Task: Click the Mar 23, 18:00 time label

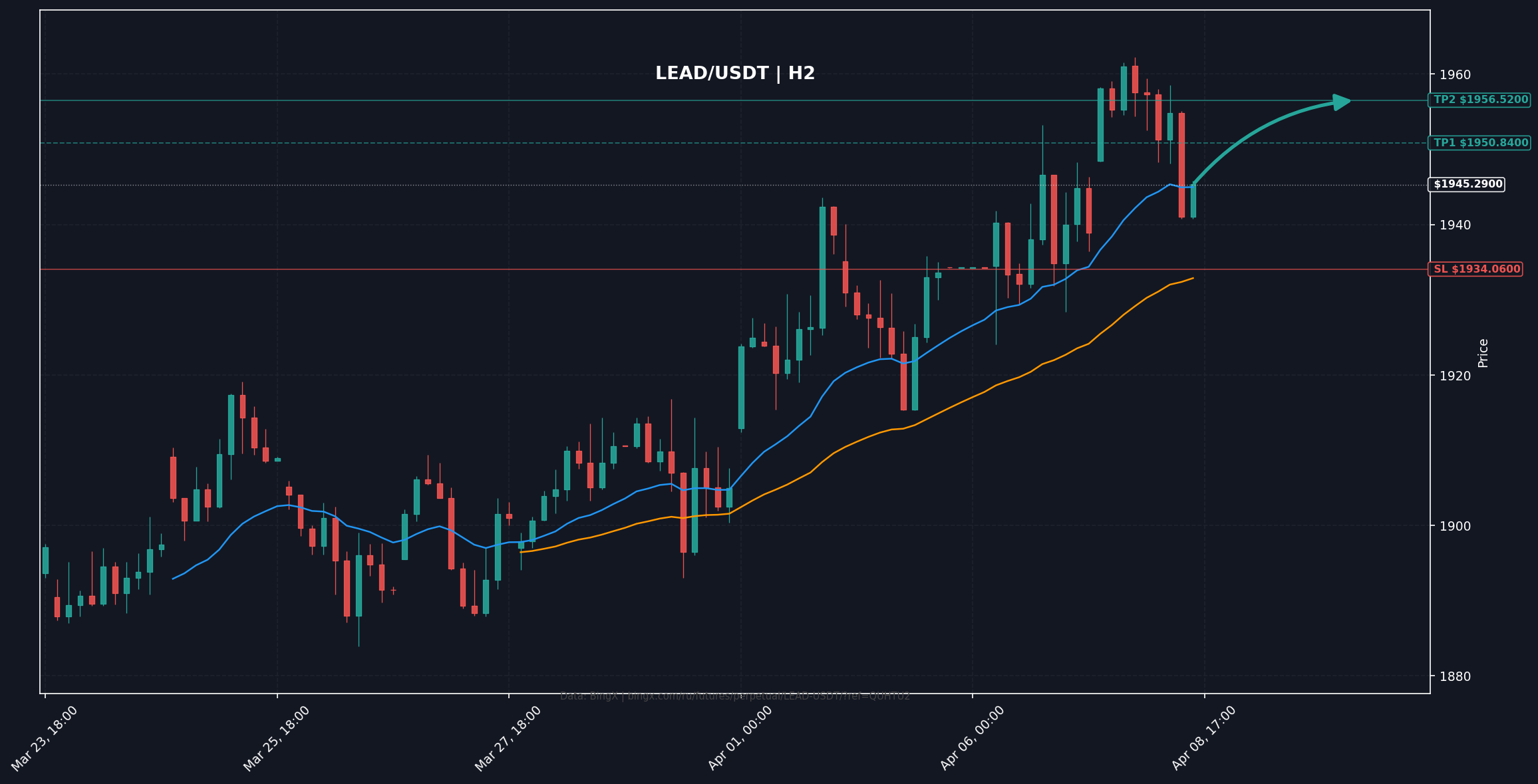Action: click(x=45, y=738)
